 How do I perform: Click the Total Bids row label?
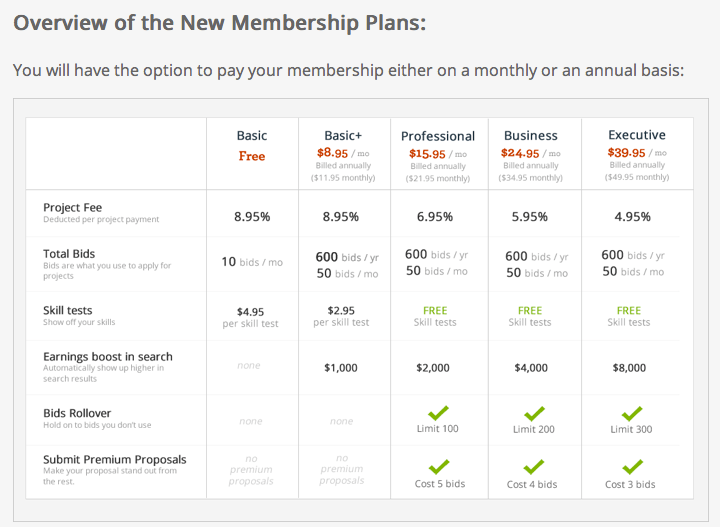point(69,254)
